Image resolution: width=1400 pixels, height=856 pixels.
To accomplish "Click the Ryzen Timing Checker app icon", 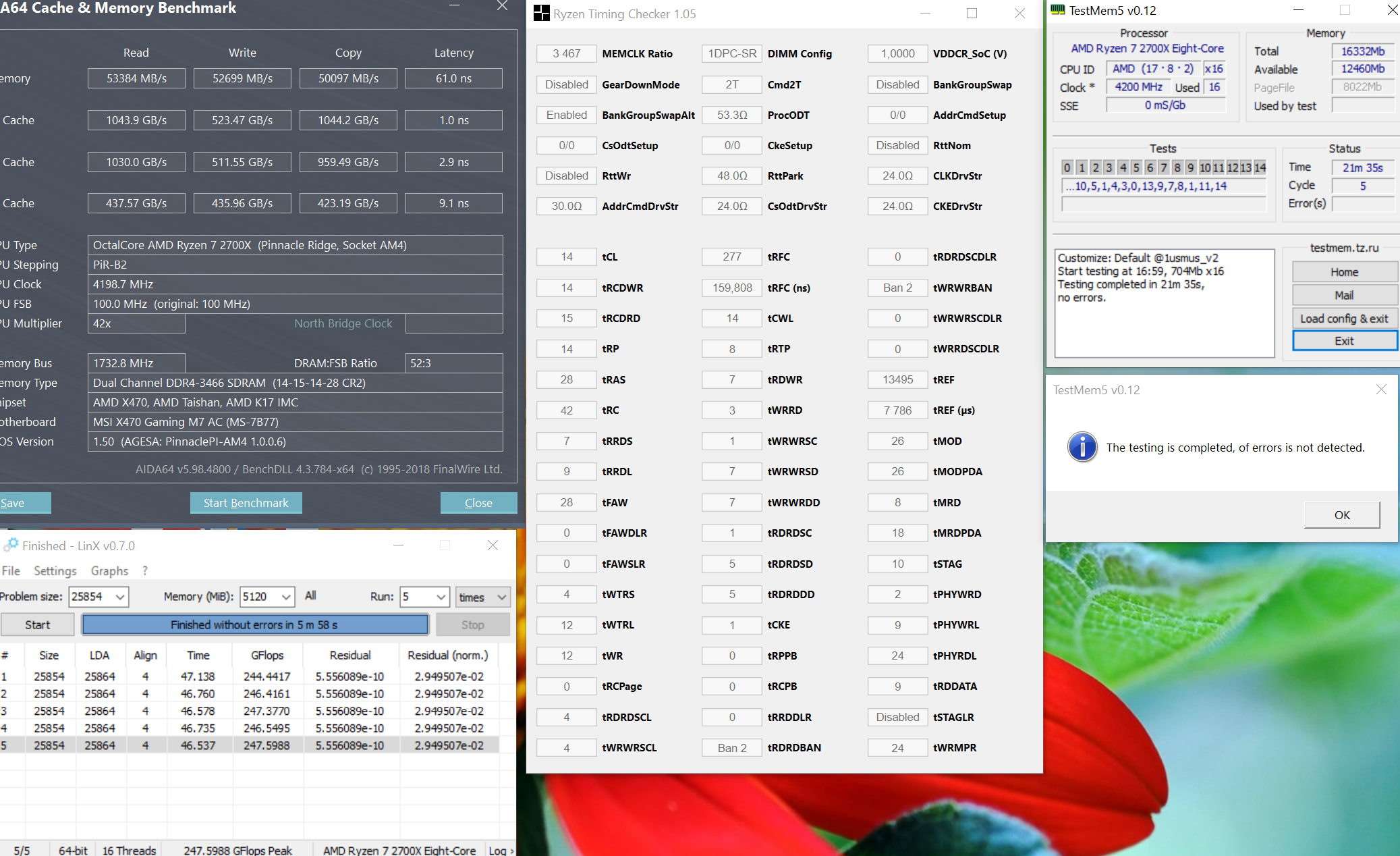I will tap(541, 14).
